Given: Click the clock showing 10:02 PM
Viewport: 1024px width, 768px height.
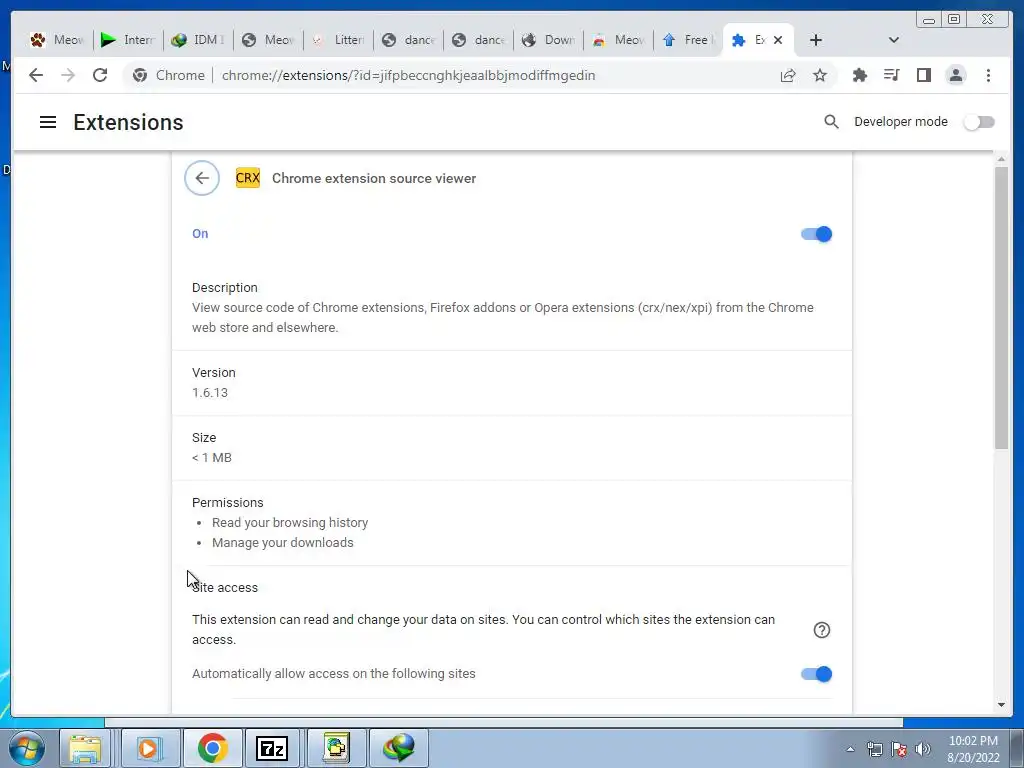Looking at the screenshot, I should click(973, 741).
